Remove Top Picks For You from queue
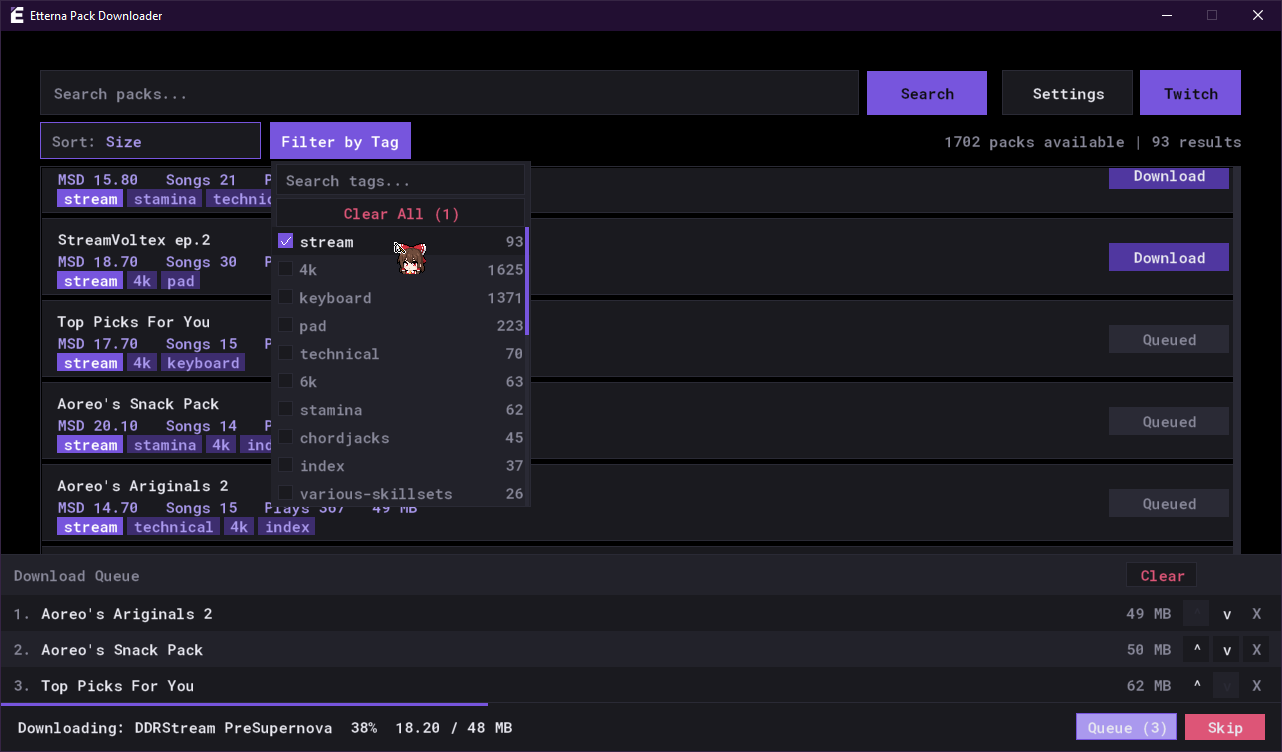 [x=1257, y=686]
